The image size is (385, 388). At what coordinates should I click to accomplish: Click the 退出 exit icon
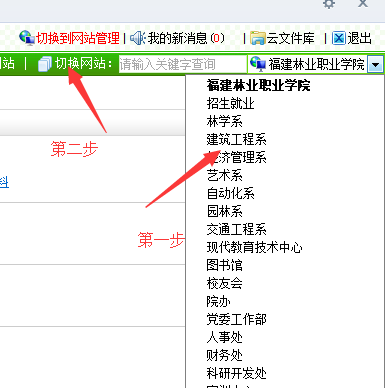click(339, 38)
